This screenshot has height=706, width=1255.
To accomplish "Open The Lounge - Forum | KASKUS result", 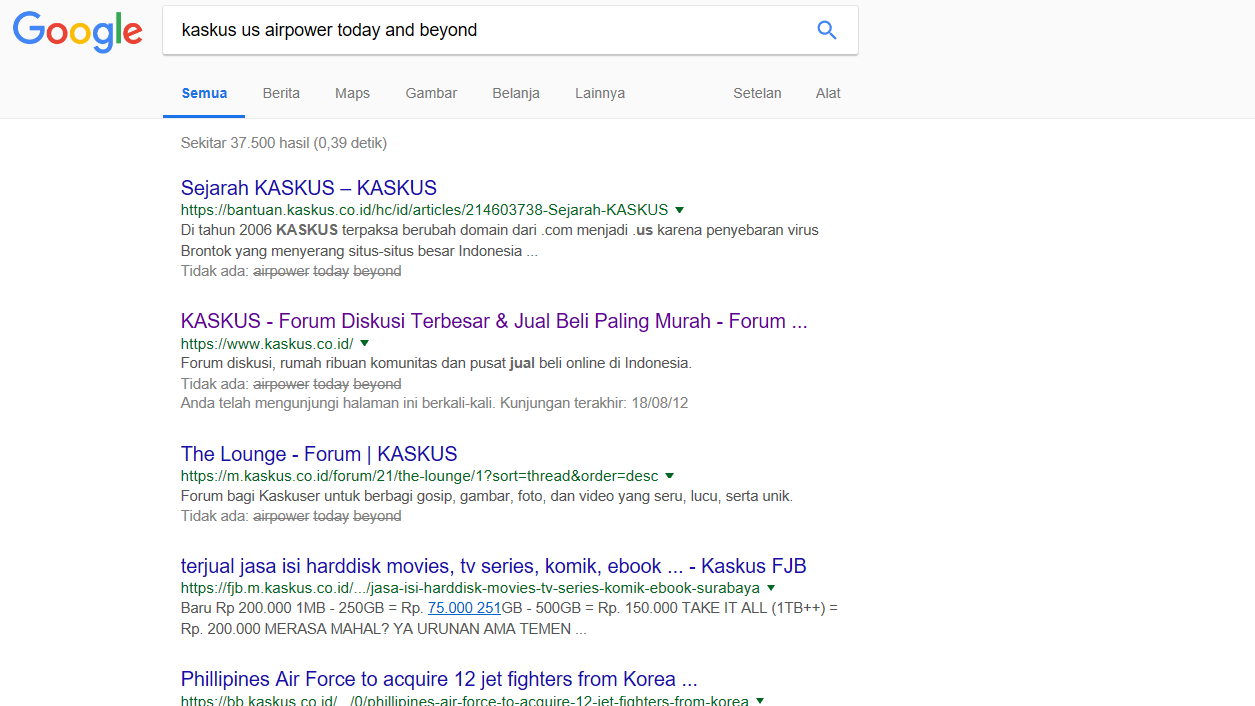I will [319, 454].
